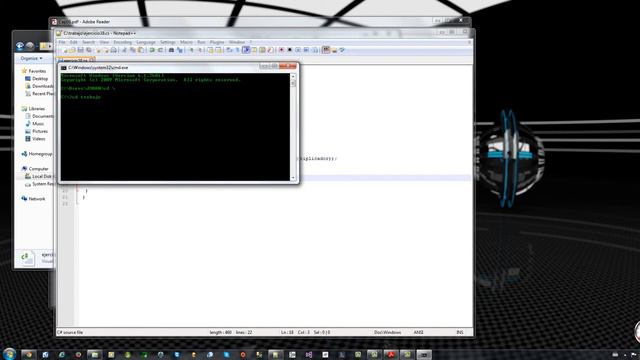This screenshot has width=640, height=360.
Task: Toggle Show All Characters toolbar icon
Action: 237,50
